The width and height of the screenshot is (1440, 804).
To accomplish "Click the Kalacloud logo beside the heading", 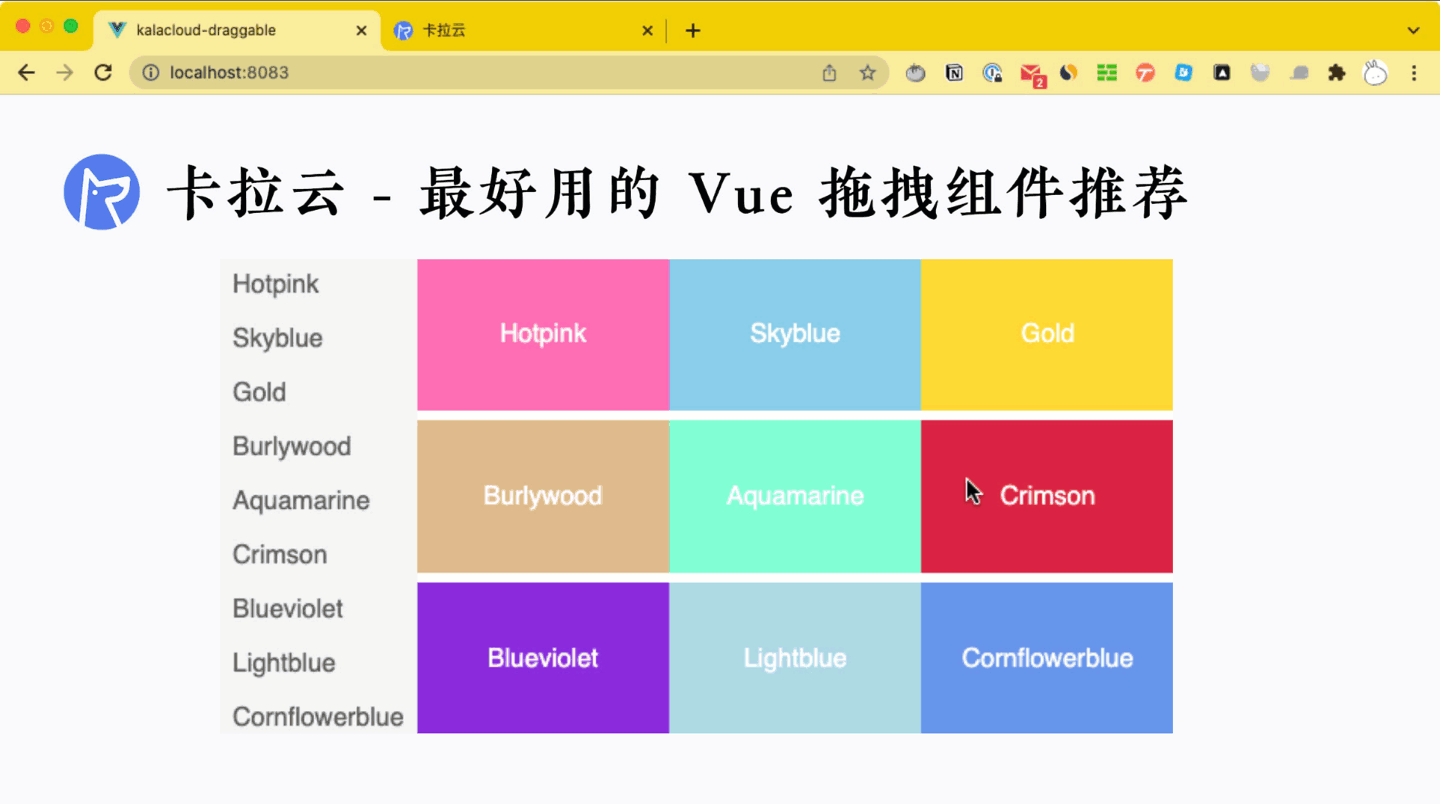I will point(101,192).
